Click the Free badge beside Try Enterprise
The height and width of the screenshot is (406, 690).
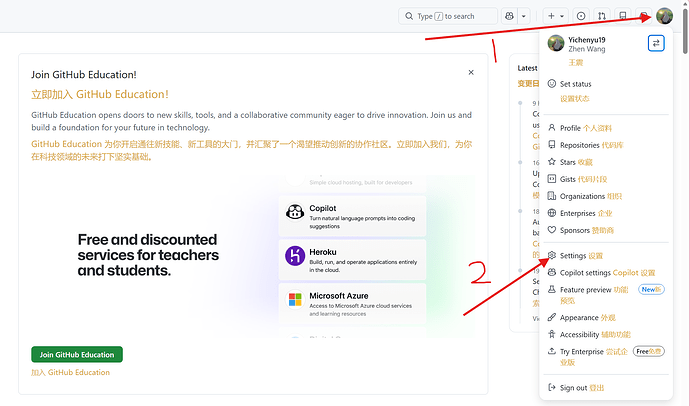(x=649, y=351)
